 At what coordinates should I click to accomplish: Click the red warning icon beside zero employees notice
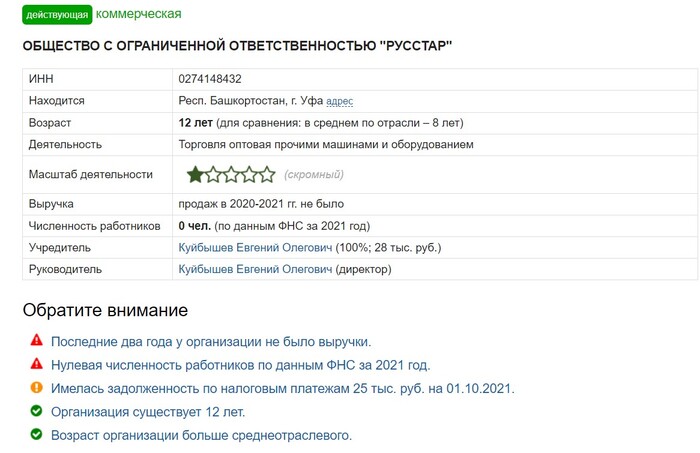37,365
